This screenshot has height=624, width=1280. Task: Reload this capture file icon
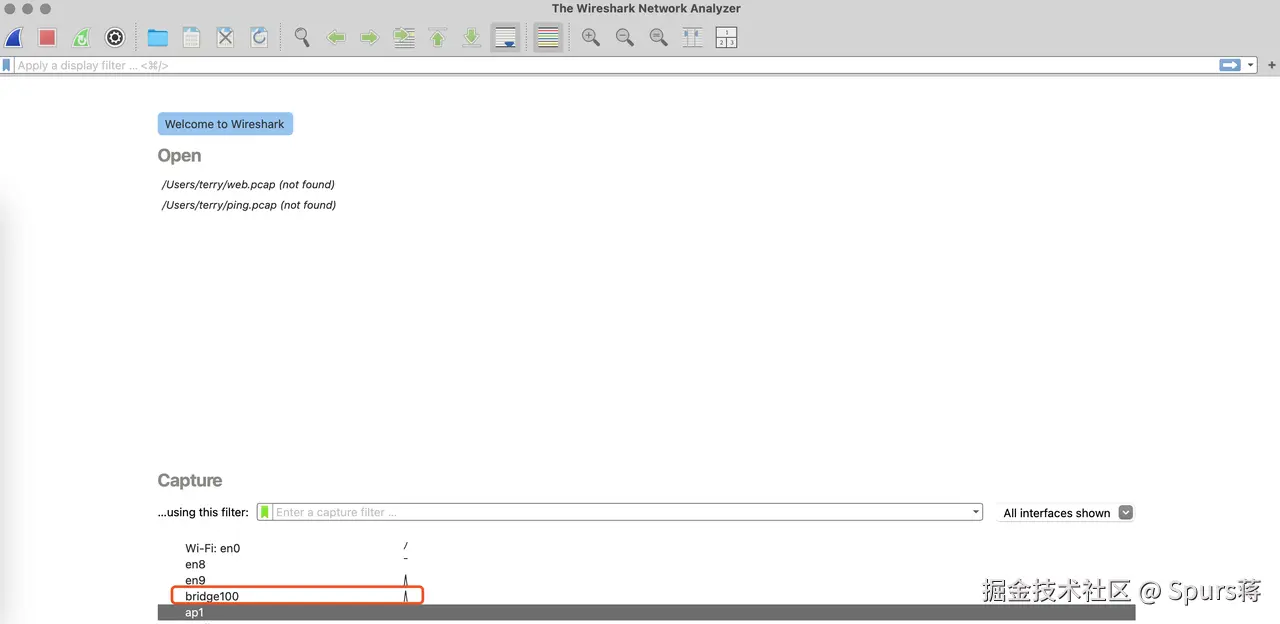(x=259, y=38)
